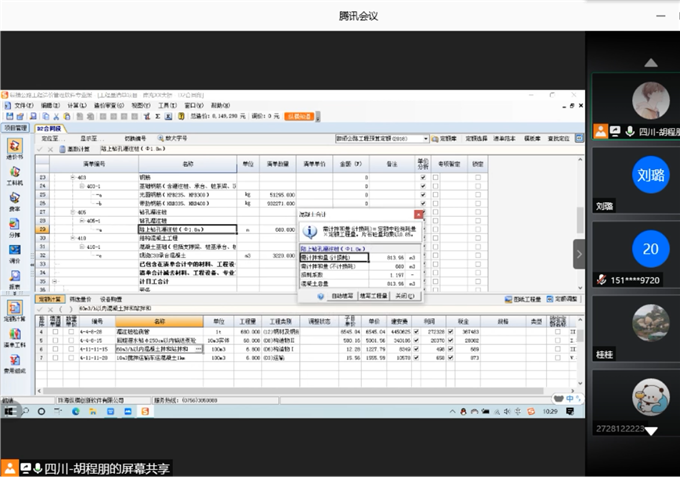
Task: Click 自动填写 button in dialog
Action: pyautogui.click(x=342, y=296)
